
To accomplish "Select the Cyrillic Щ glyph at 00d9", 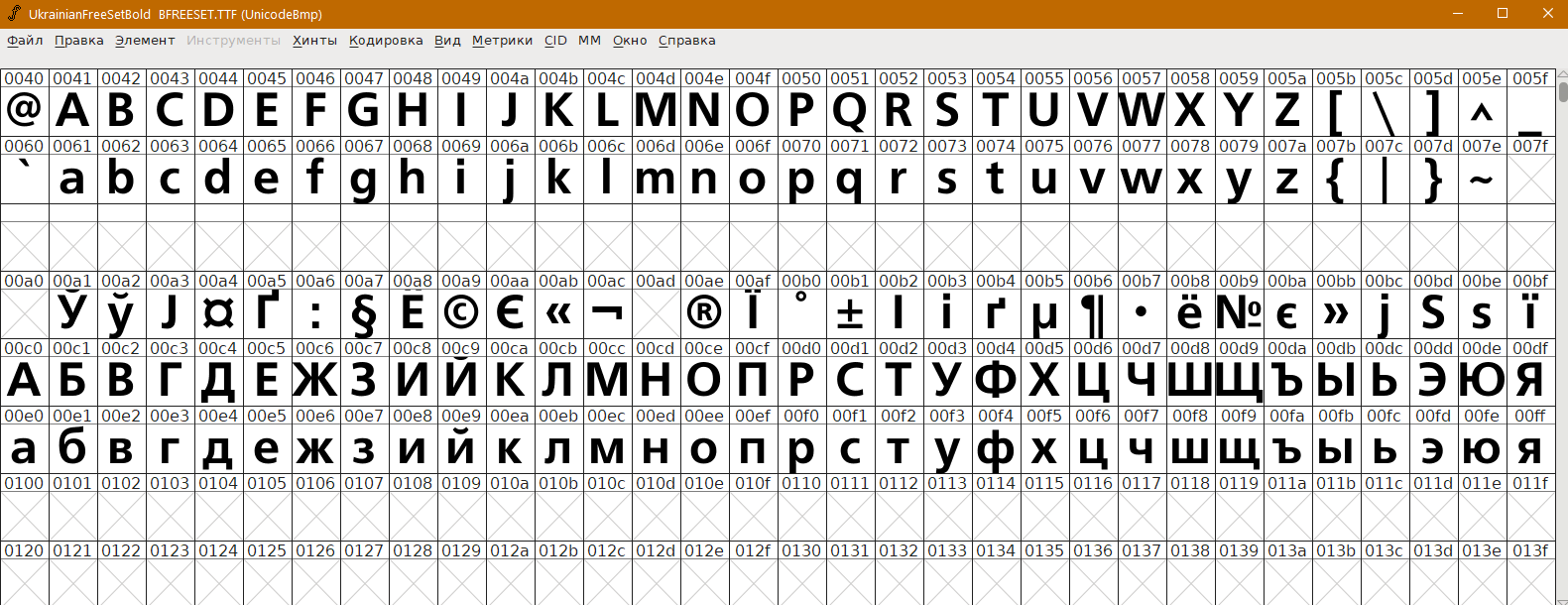I will tap(1239, 381).
